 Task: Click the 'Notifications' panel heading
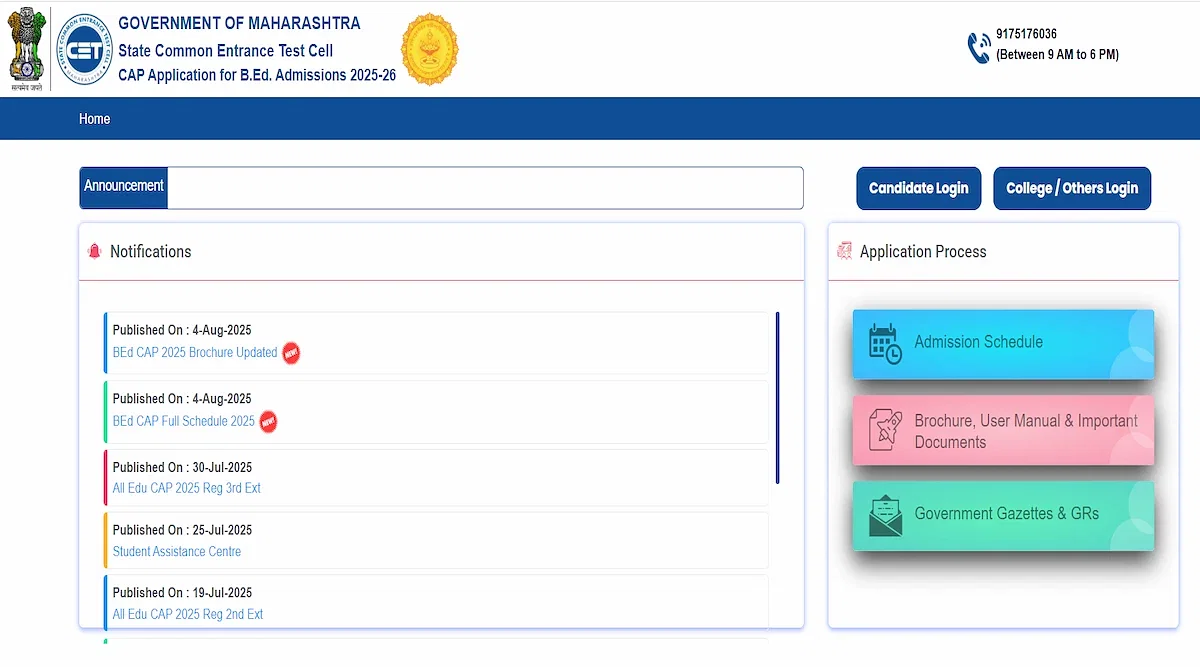point(151,252)
